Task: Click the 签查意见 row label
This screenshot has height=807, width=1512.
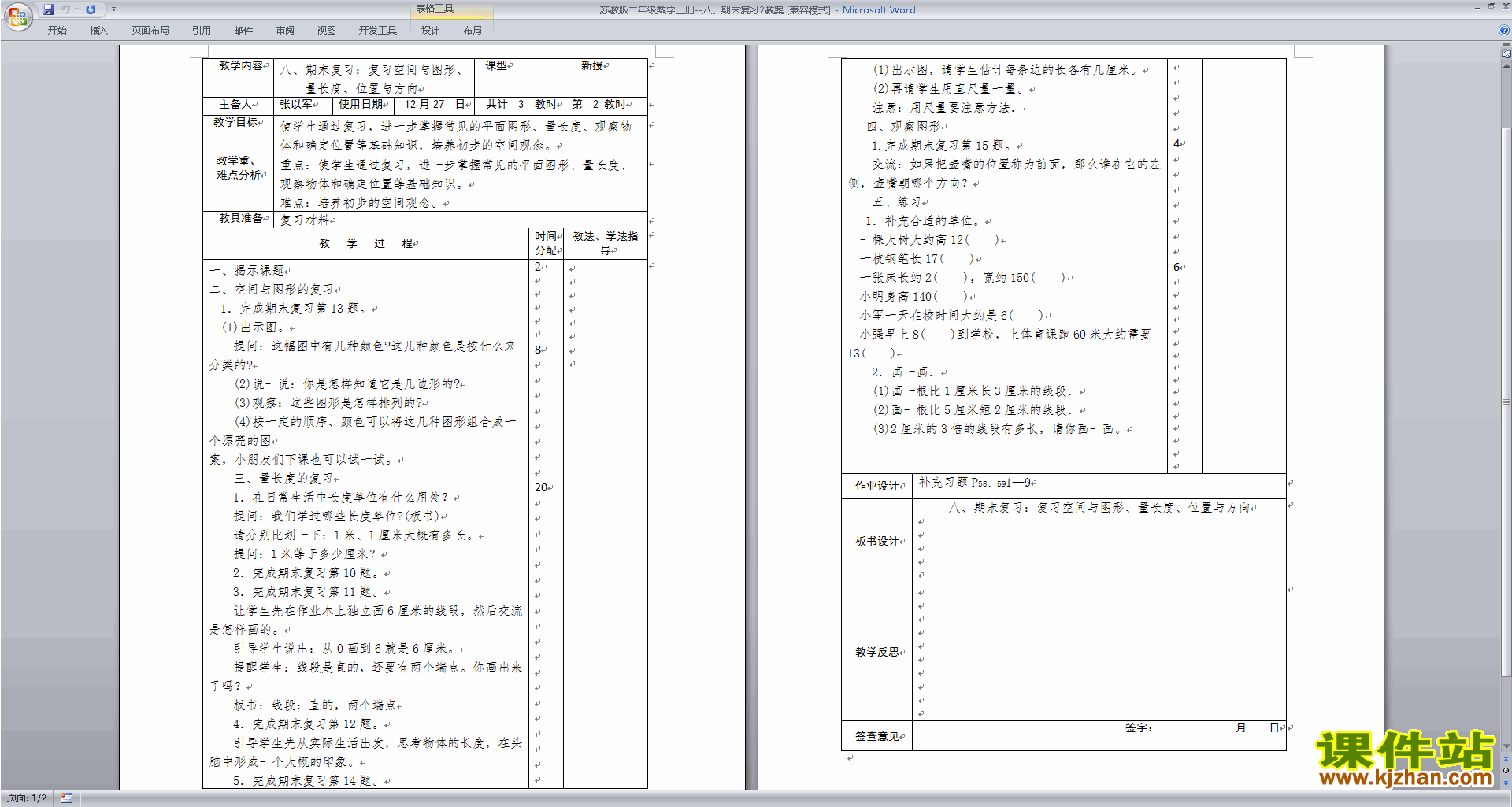Action: (877, 736)
